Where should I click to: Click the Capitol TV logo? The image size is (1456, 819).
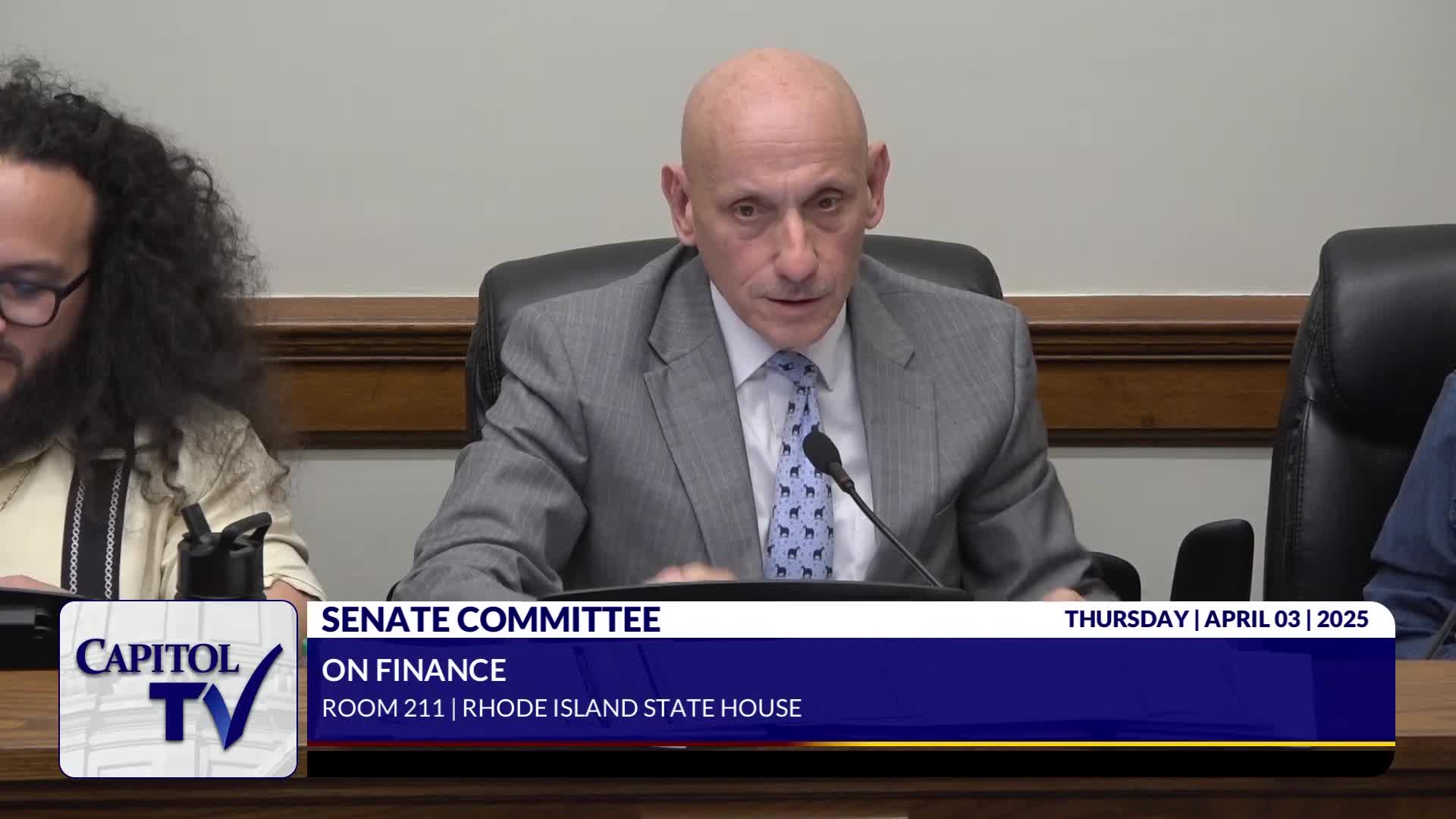(x=178, y=689)
